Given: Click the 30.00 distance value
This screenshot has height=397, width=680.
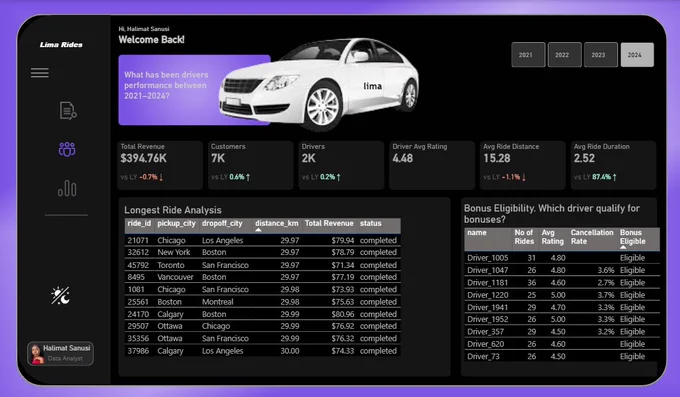Looking at the screenshot, I should [x=290, y=351].
